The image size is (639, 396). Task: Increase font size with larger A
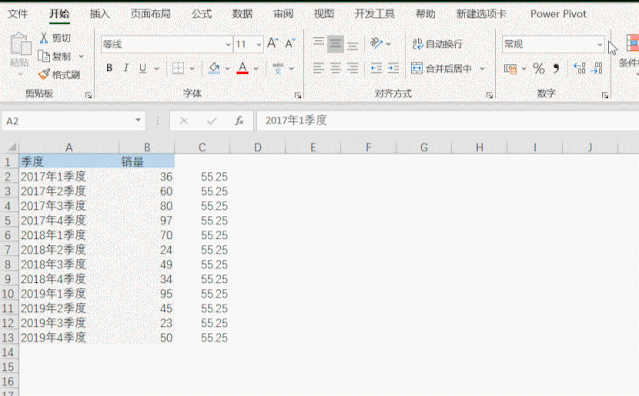[x=273, y=43]
